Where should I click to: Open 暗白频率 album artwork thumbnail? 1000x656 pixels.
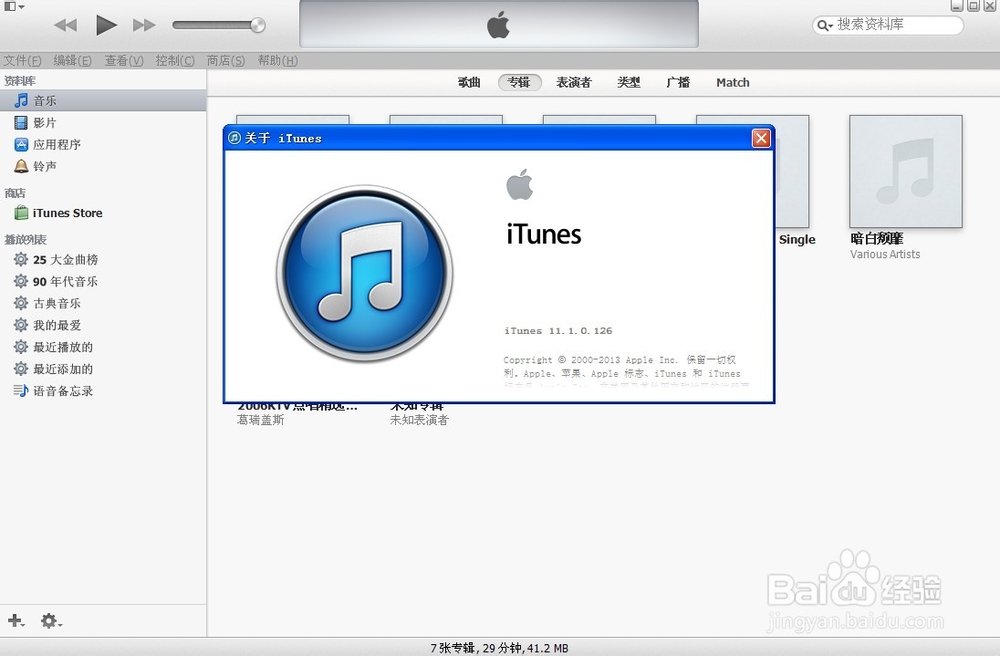coord(906,171)
